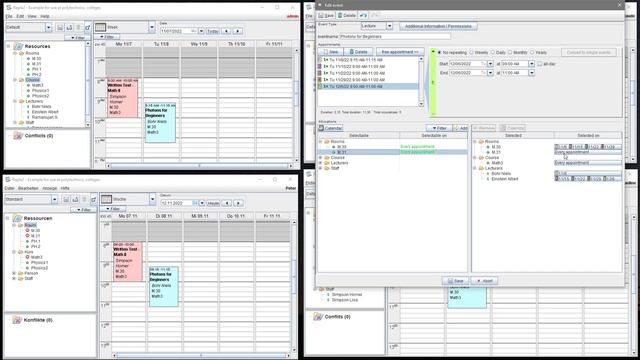Screen dimensions: 640x360
Task: Open the View menu in English window
Action: tap(32, 16)
